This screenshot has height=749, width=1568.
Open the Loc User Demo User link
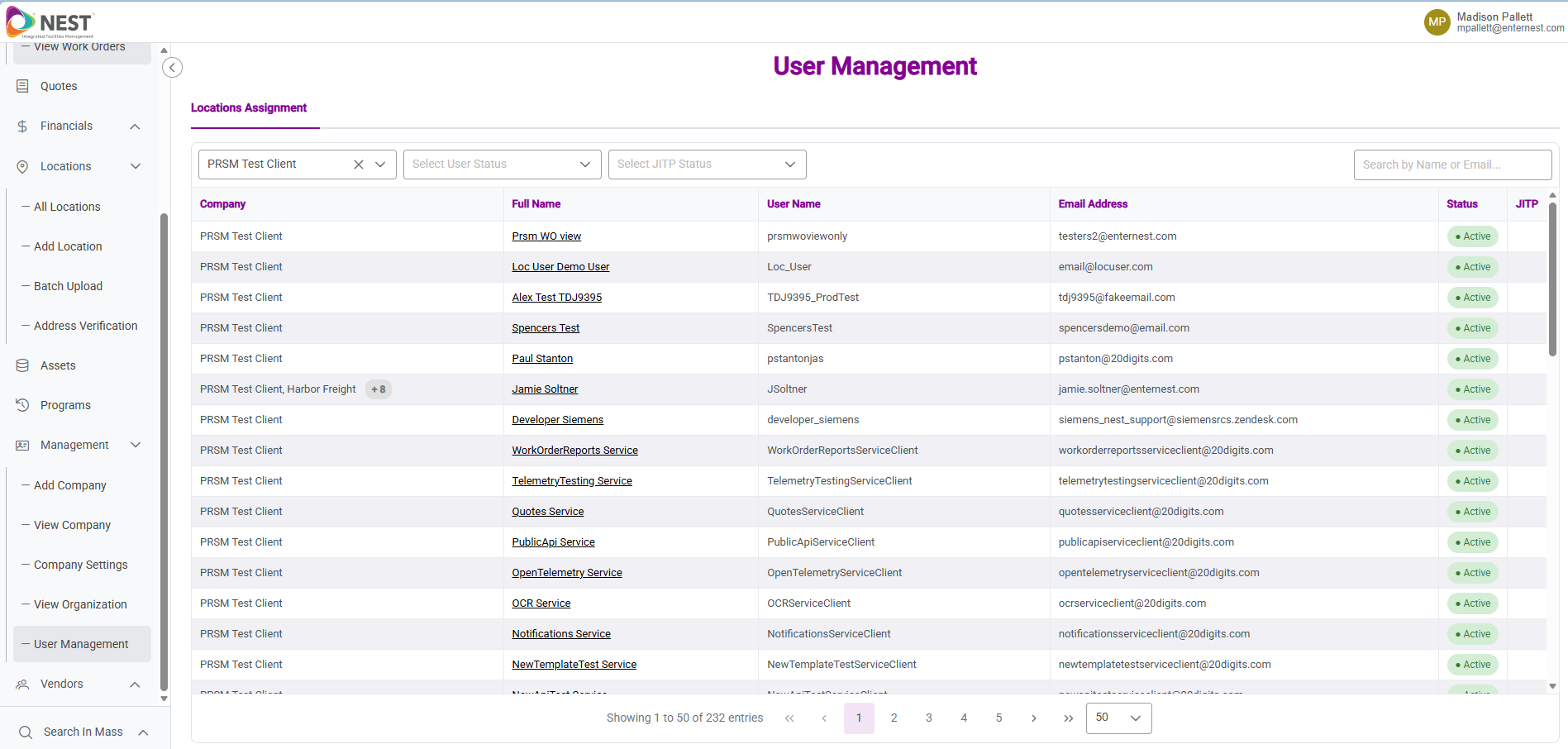coord(560,267)
